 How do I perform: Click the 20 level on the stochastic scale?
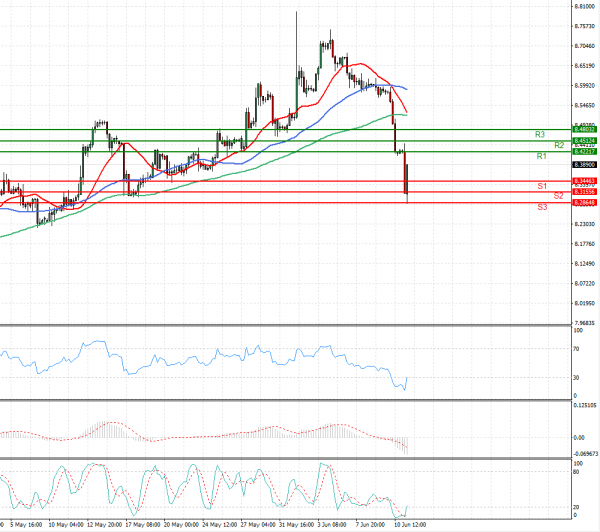(x=577, y=507)
